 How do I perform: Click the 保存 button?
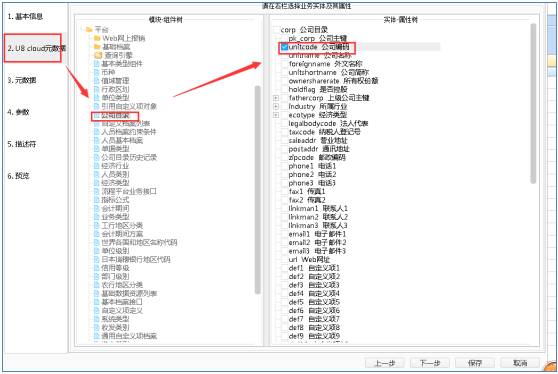475,363
